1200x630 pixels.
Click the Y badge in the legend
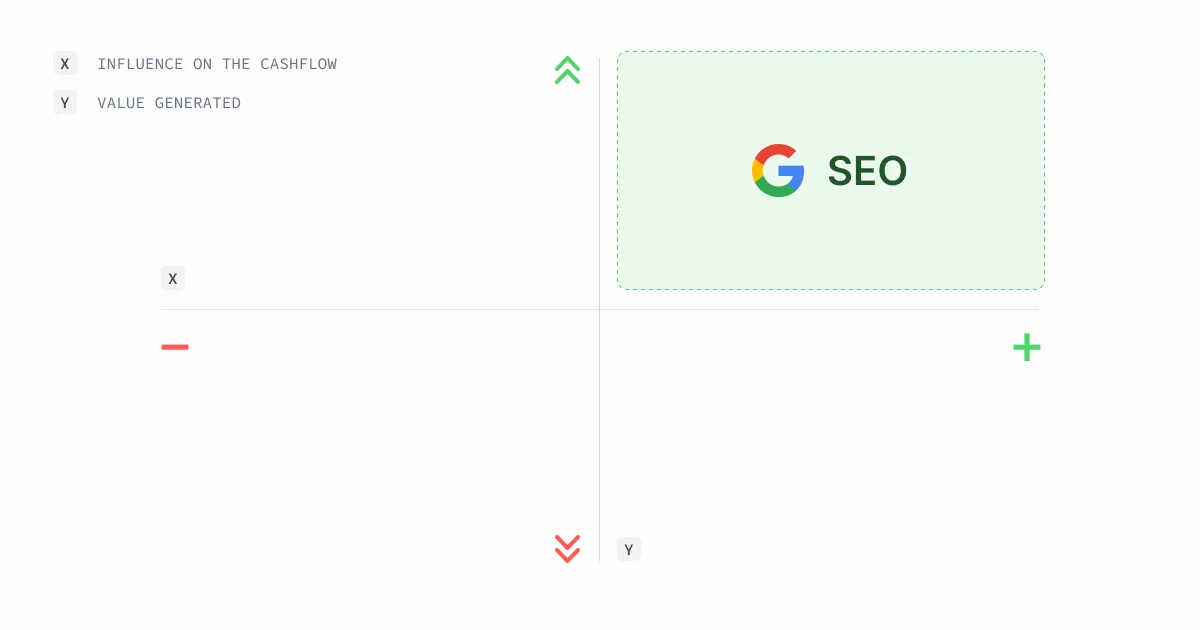65,103
